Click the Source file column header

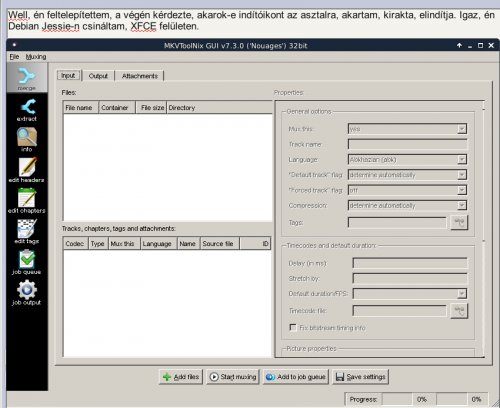pos(220,244)
